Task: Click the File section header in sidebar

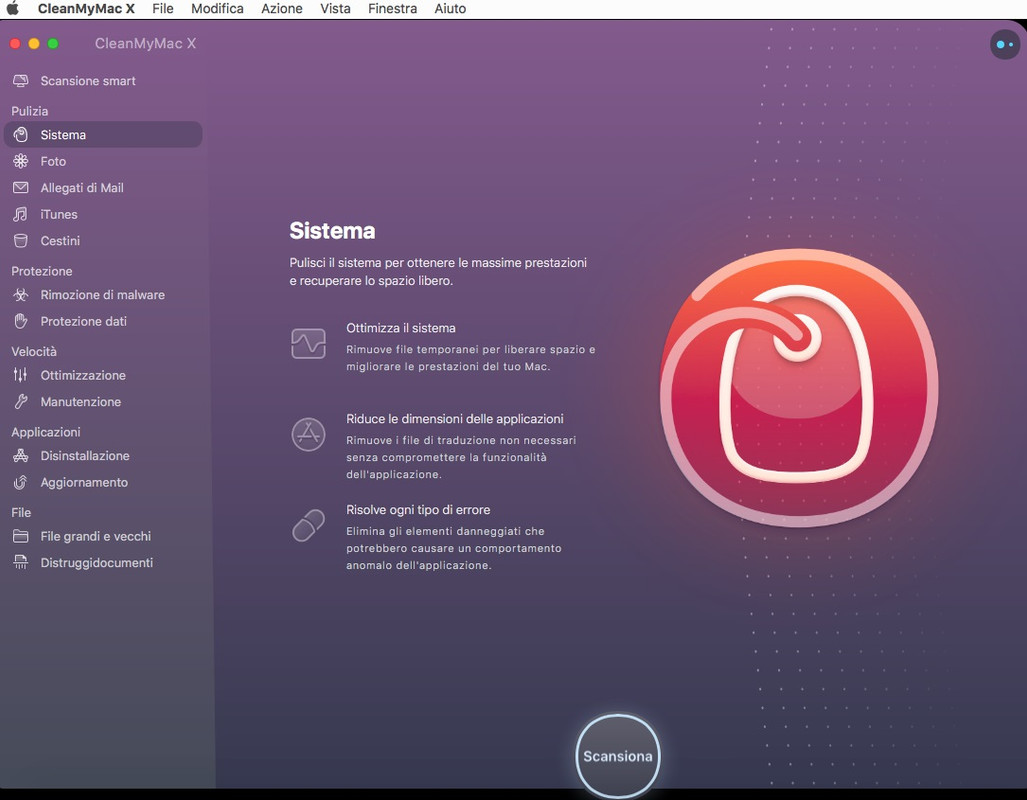Action: coord(21,512)
